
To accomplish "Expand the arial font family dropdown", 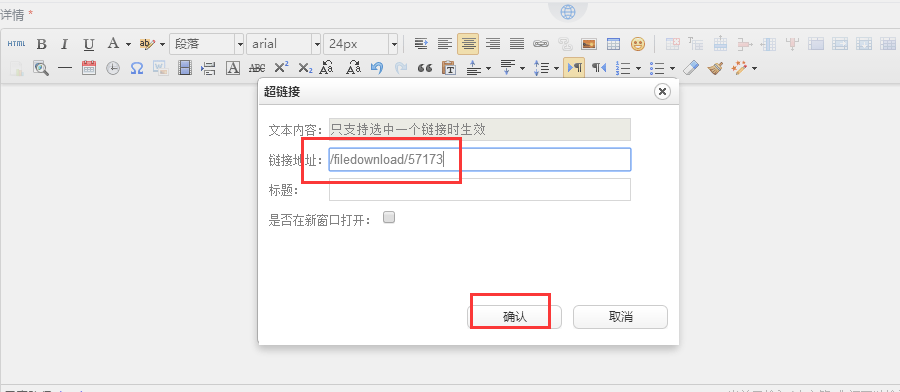I will (x=284, y=44).
